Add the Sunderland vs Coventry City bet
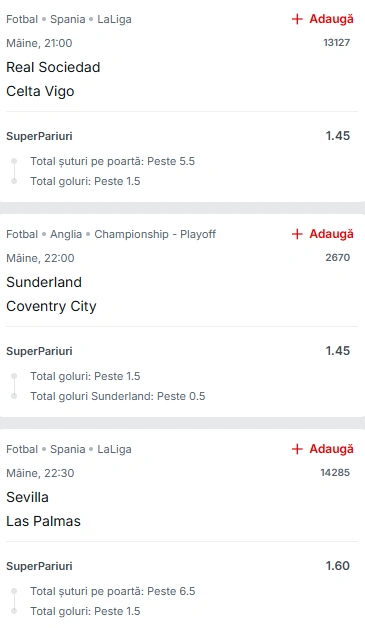The width and height of the screenshot is (365, 628). click(323, 234)
